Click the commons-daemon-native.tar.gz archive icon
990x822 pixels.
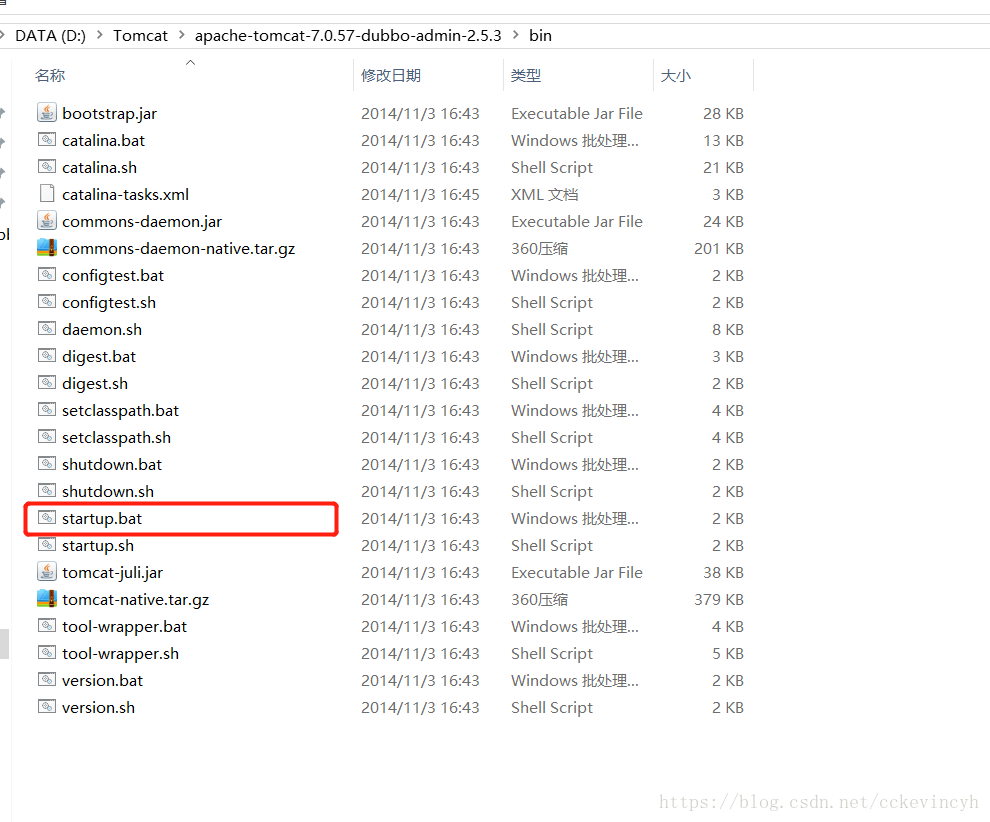[x=47, y=247]
